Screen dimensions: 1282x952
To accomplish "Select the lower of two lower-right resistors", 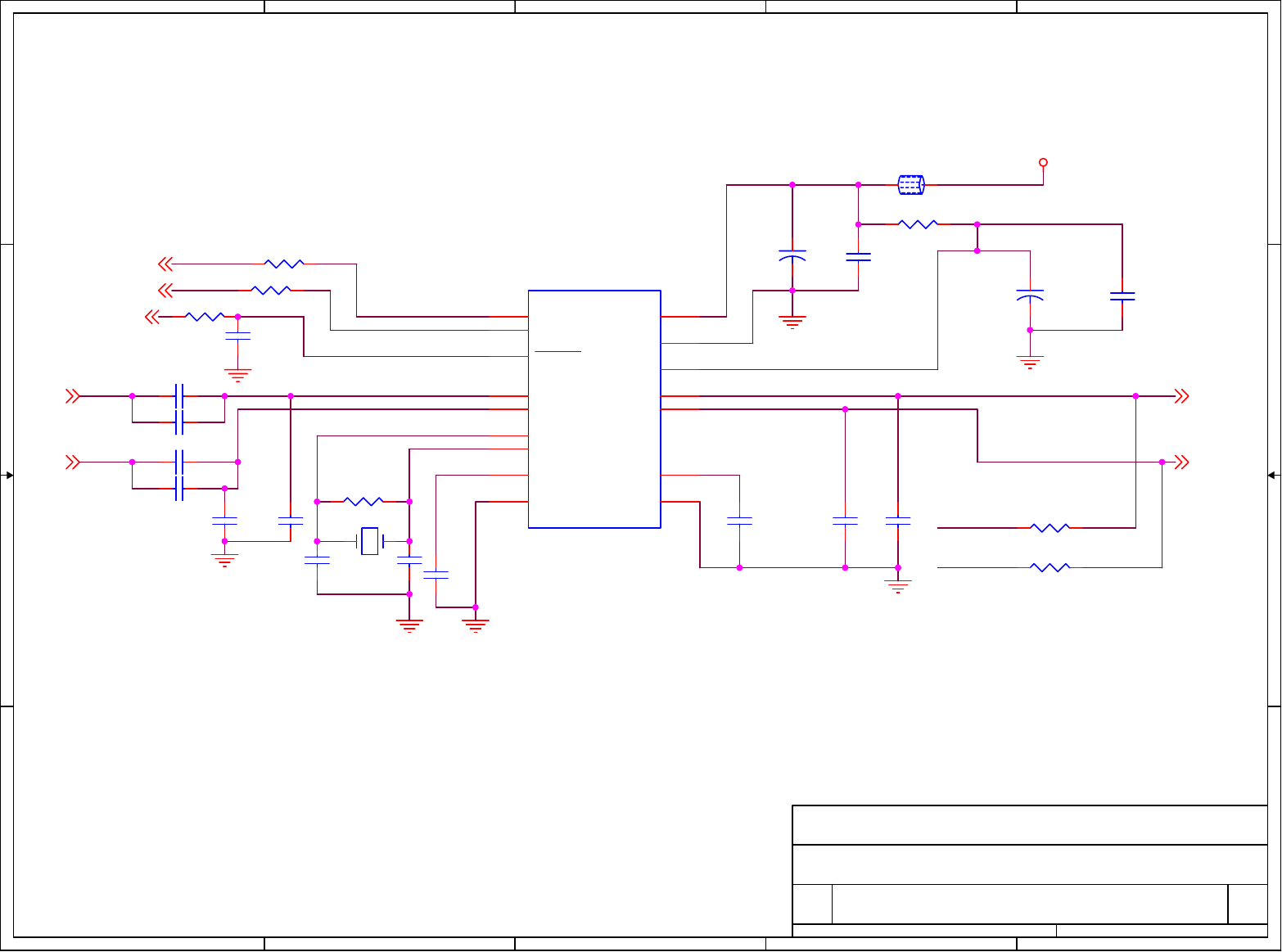I will [x=1050, y=567].
